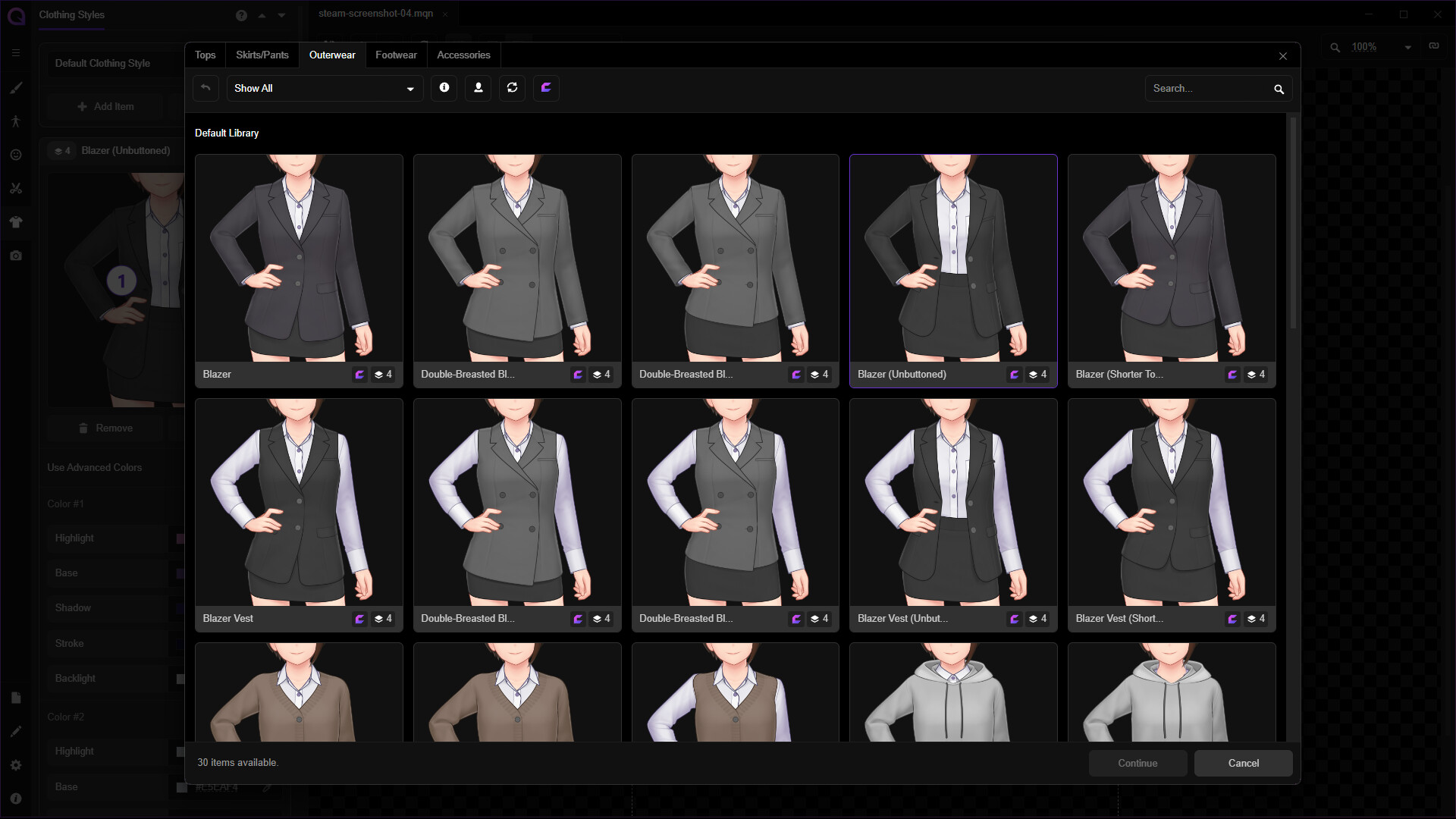Open the camera capture tool in the sidebar

point(16,256)
